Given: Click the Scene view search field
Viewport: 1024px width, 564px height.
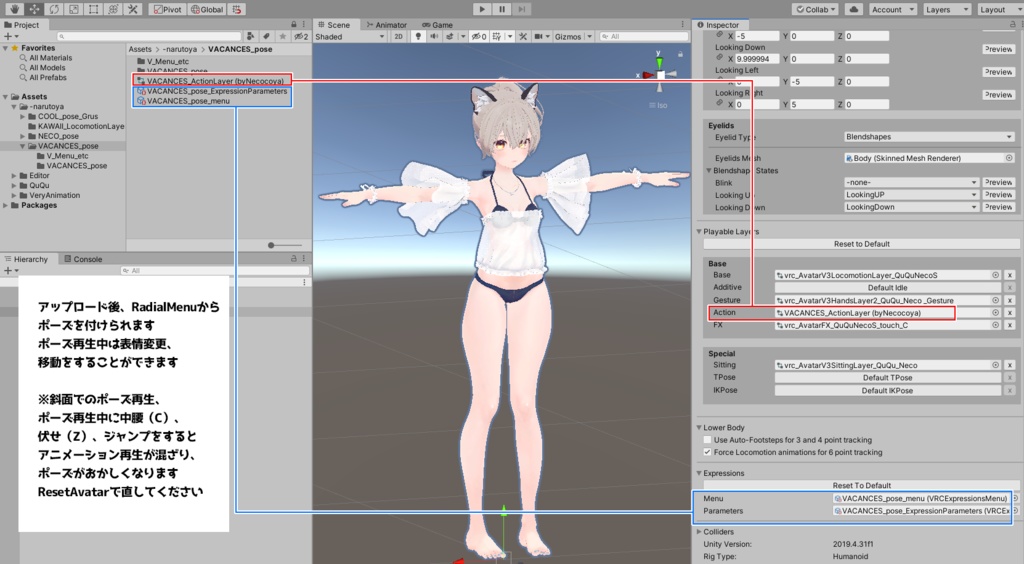Looking at the screenshot, I should tap(644, 37).
